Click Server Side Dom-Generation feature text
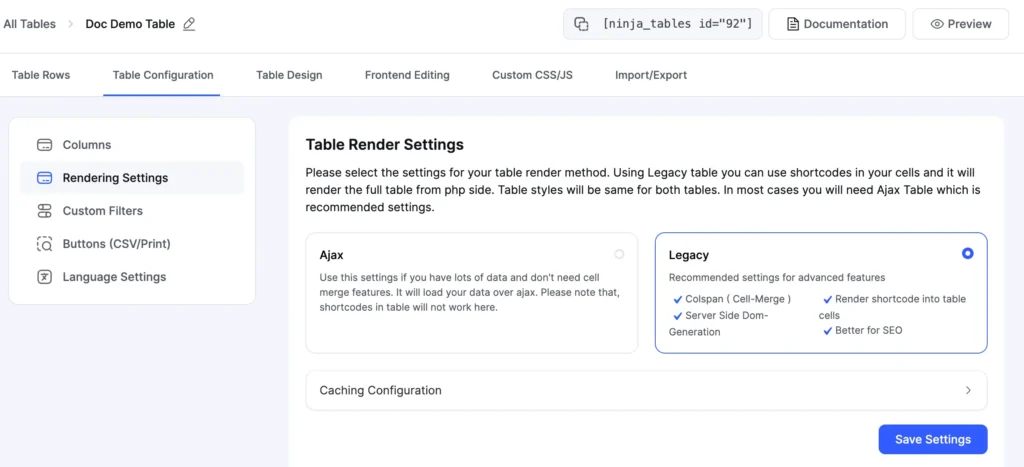The image size is (1024, 467). pos(719,324)
